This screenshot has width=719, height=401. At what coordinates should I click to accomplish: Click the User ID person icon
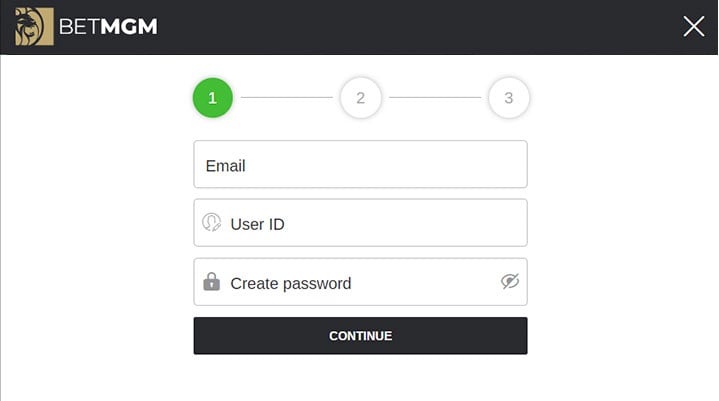point(211,223)
